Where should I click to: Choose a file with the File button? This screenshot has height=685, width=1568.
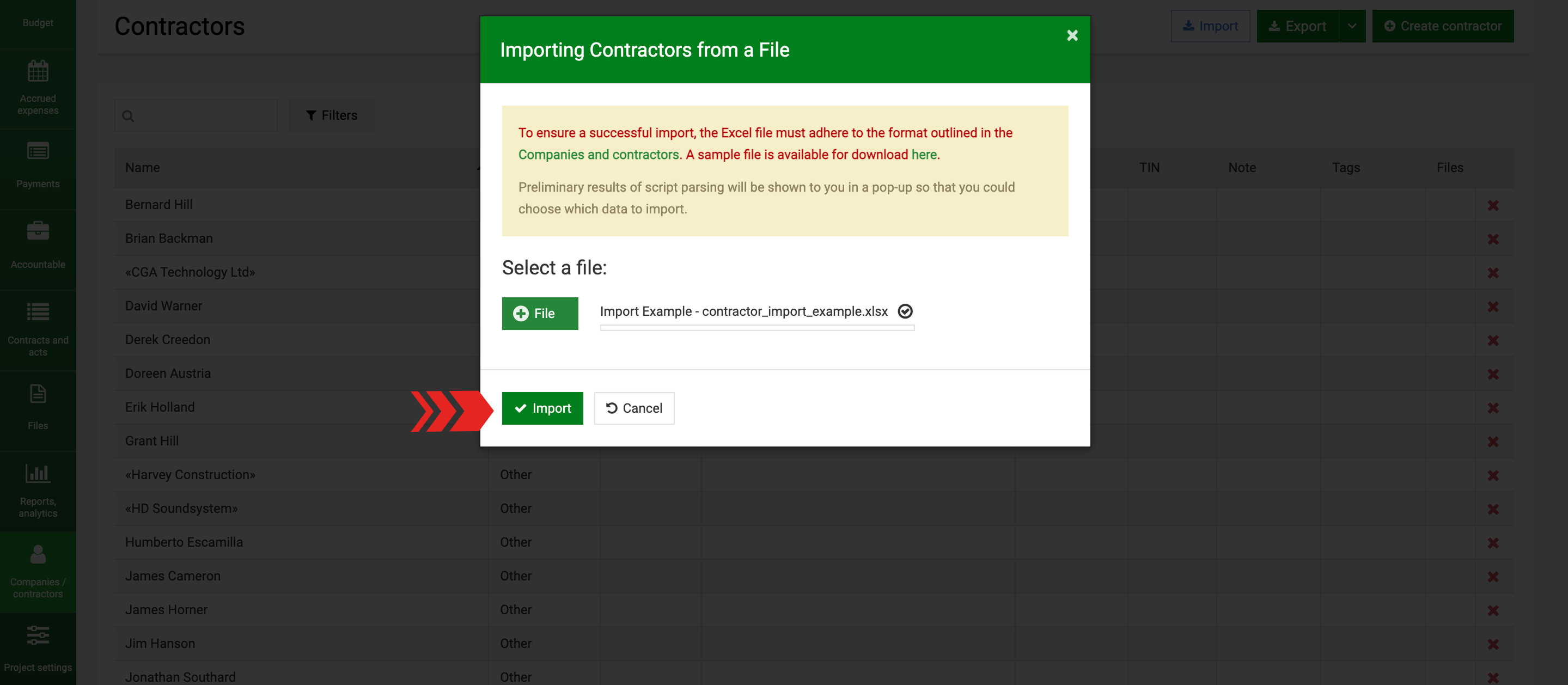pyautogui.click(x=540, y=313)
